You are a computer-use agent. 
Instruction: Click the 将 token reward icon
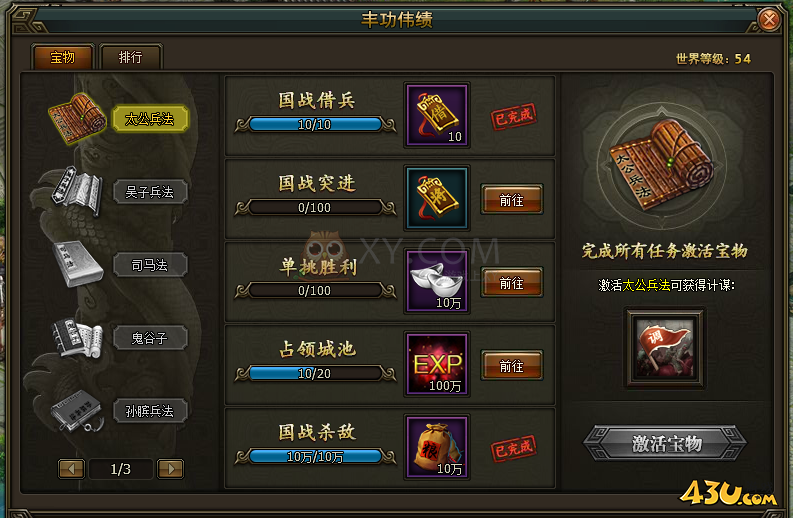[437, 198]
